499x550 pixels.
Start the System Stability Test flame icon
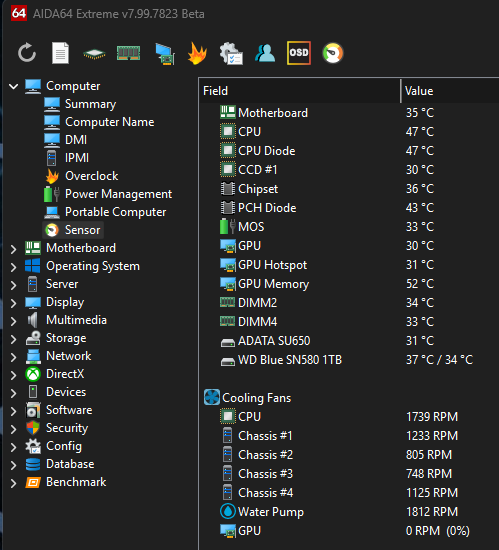197,53
